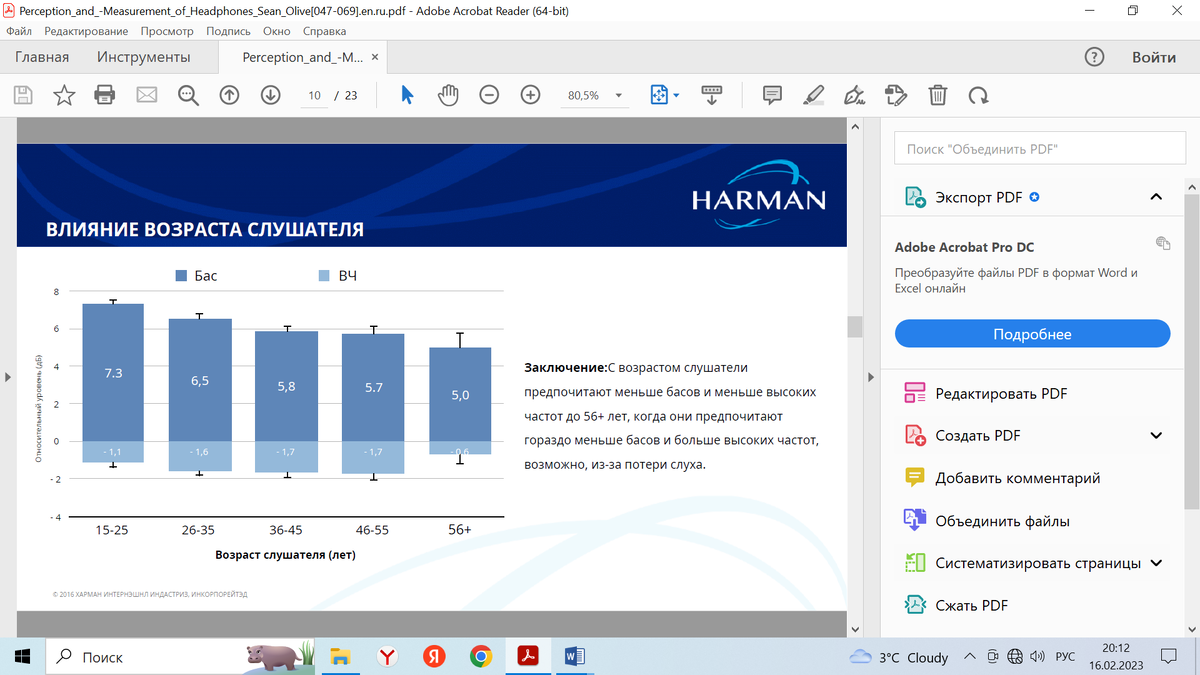1200x675 pixels.
Task: Add the document to bookmarks star
Action: [64, 95]
